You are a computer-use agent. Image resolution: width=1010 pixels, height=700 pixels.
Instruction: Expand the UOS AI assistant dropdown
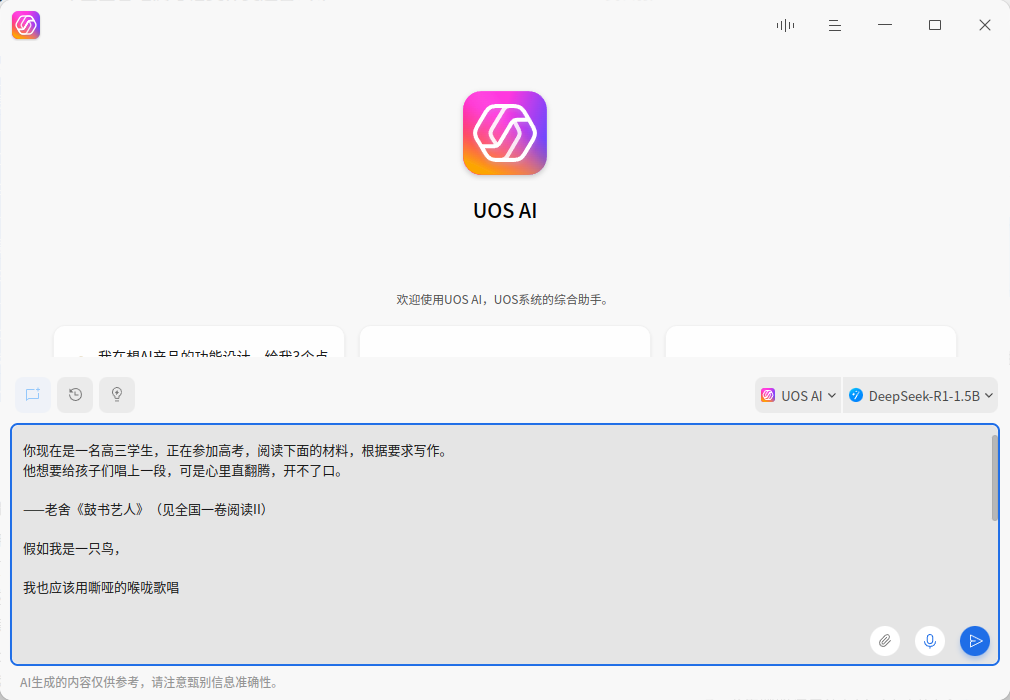pos(798,395)
